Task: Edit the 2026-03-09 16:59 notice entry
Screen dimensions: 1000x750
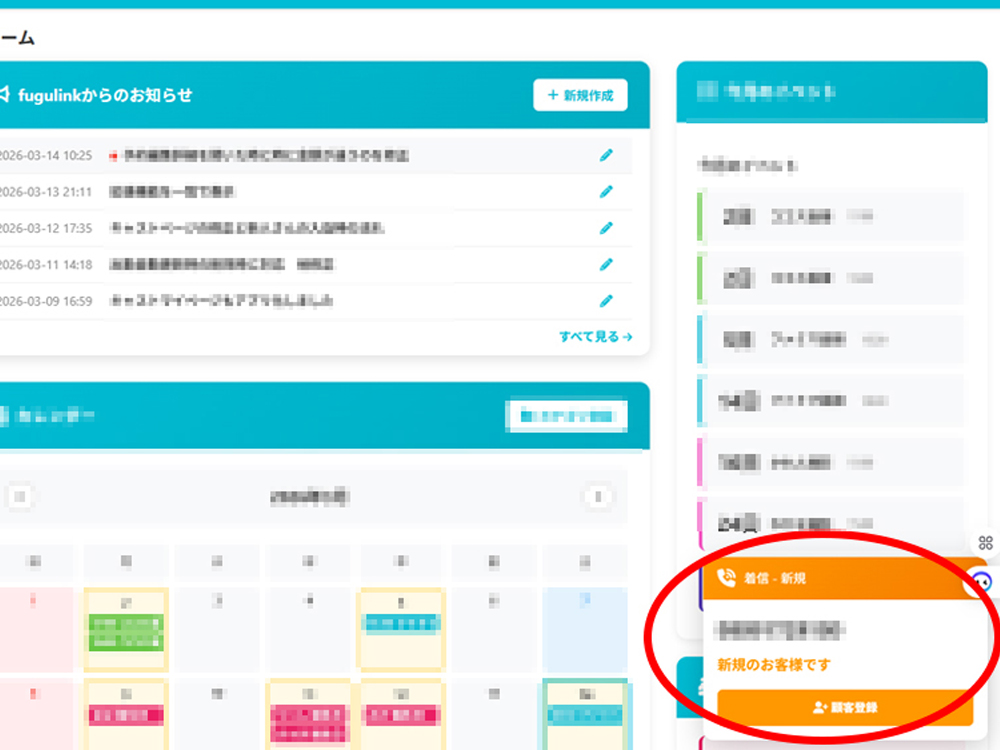Action: click(x=606, y=300)
